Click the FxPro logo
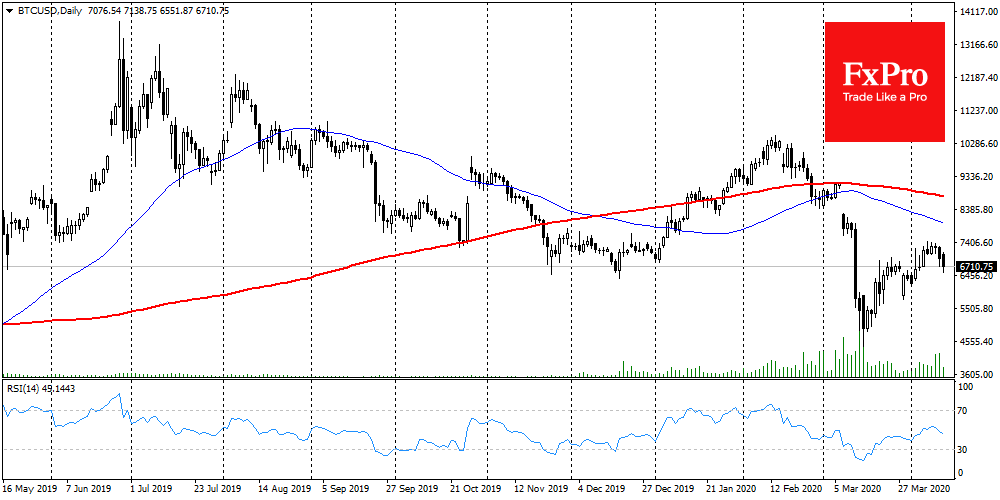Image resolution: width=1000 pixels, height=500 pixels. 884,74
